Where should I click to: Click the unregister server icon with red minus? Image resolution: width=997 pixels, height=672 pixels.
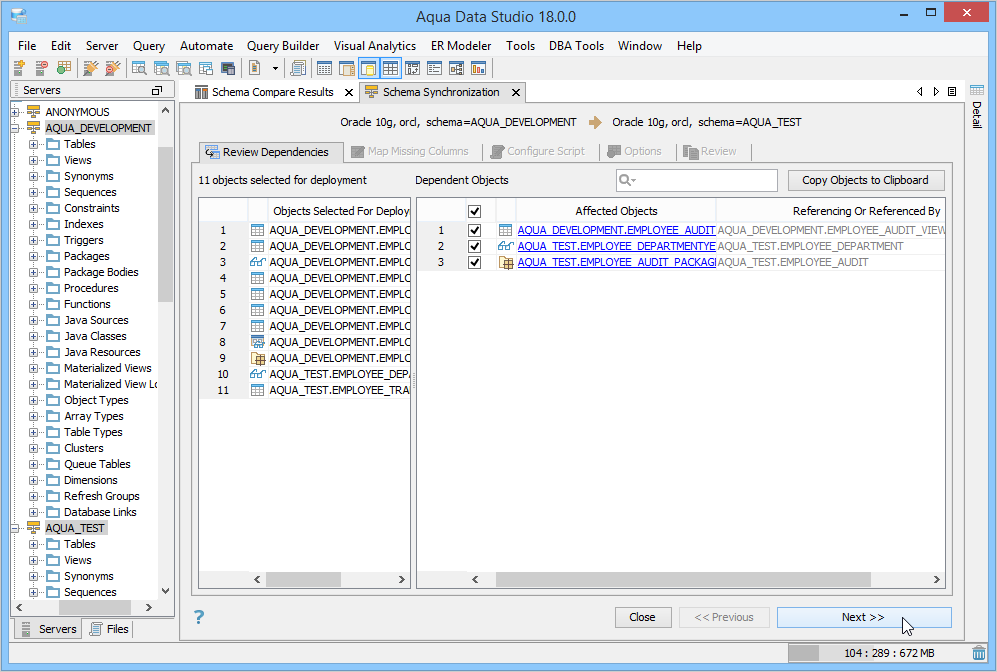[41, 68]
